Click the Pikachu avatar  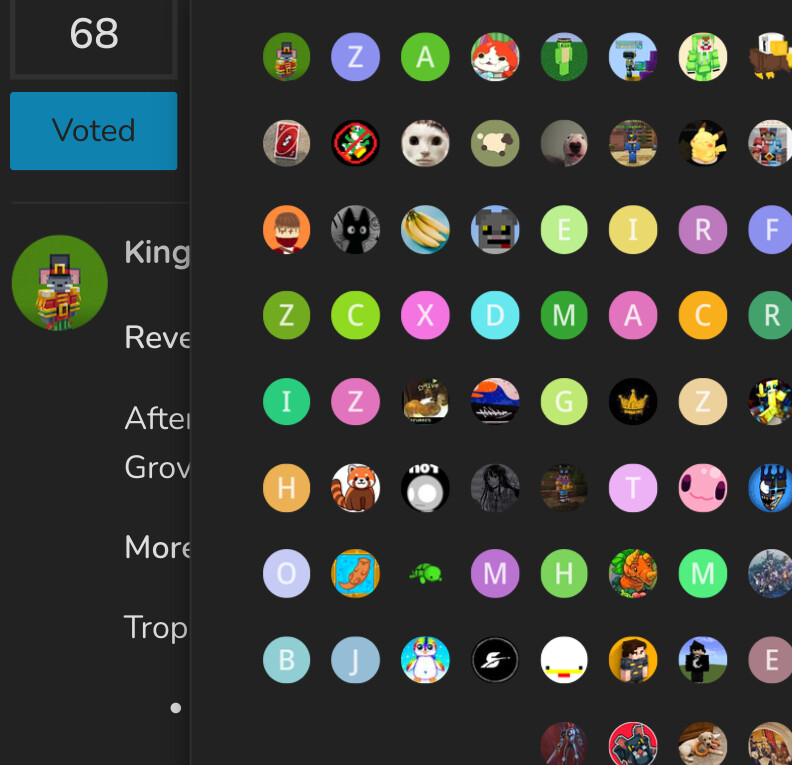click(x=703, y=143)
